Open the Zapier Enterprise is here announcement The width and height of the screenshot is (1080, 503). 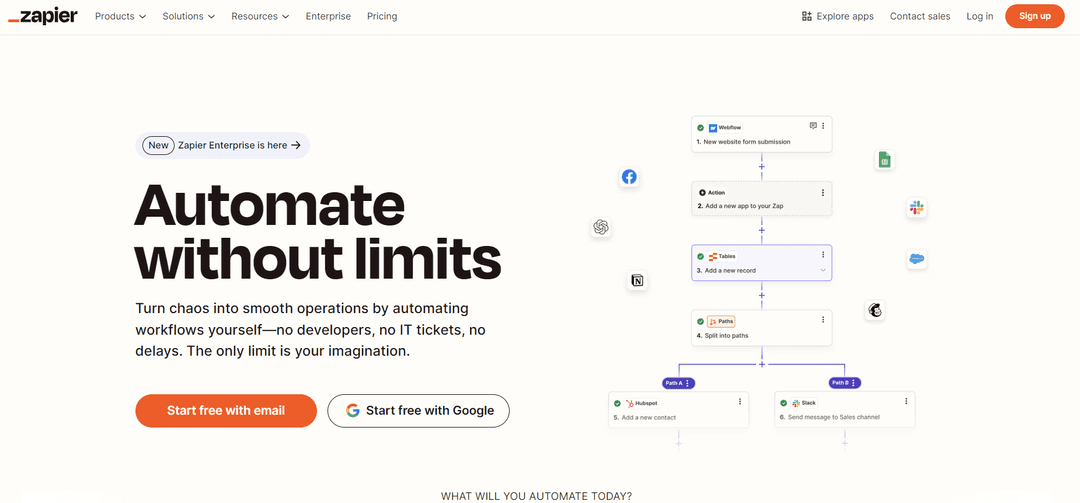coord(222,145)
